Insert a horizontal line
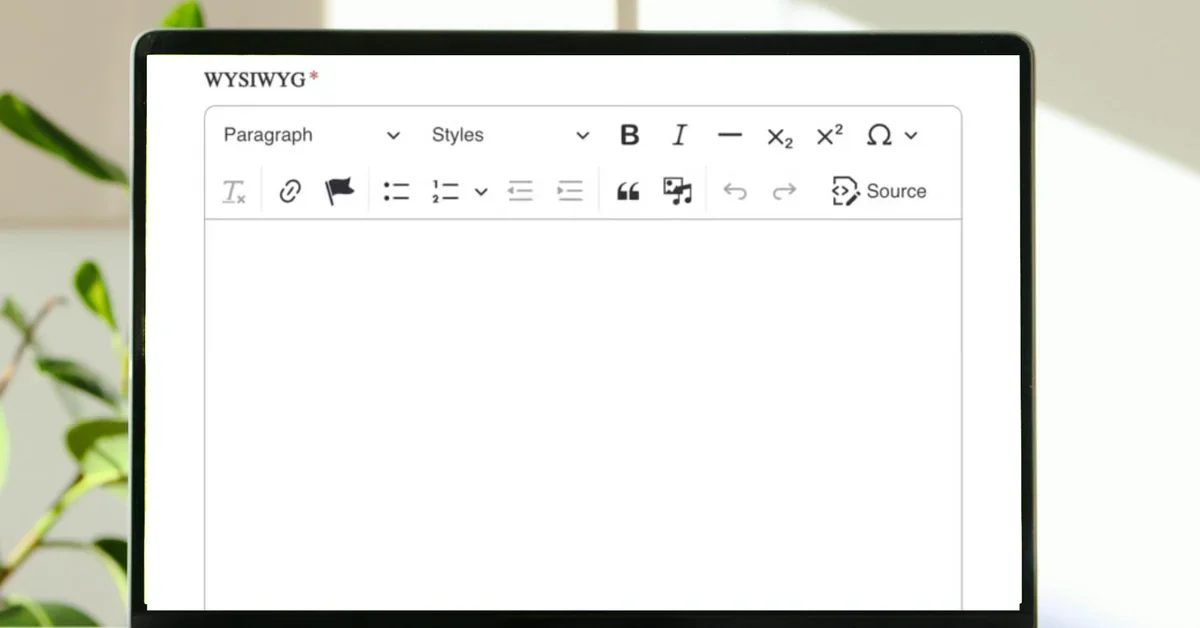The height and width of the screenshot is (628, 1200). (730, 135)
